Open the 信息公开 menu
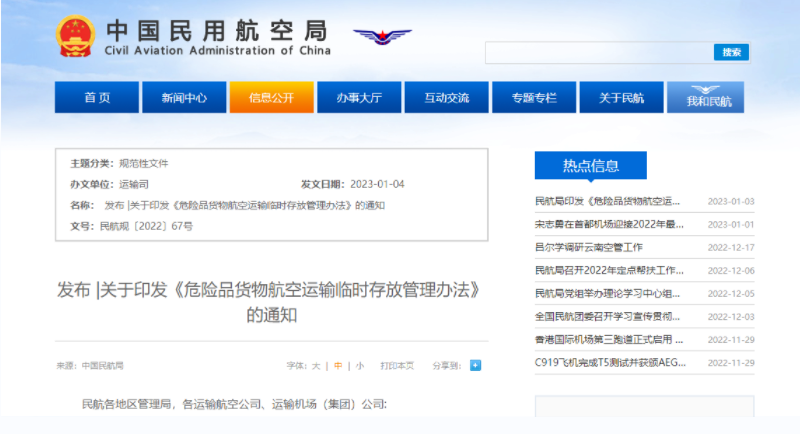Image resolution: width=800 pixels, height=434 pixels. click(x=271, y=97)
